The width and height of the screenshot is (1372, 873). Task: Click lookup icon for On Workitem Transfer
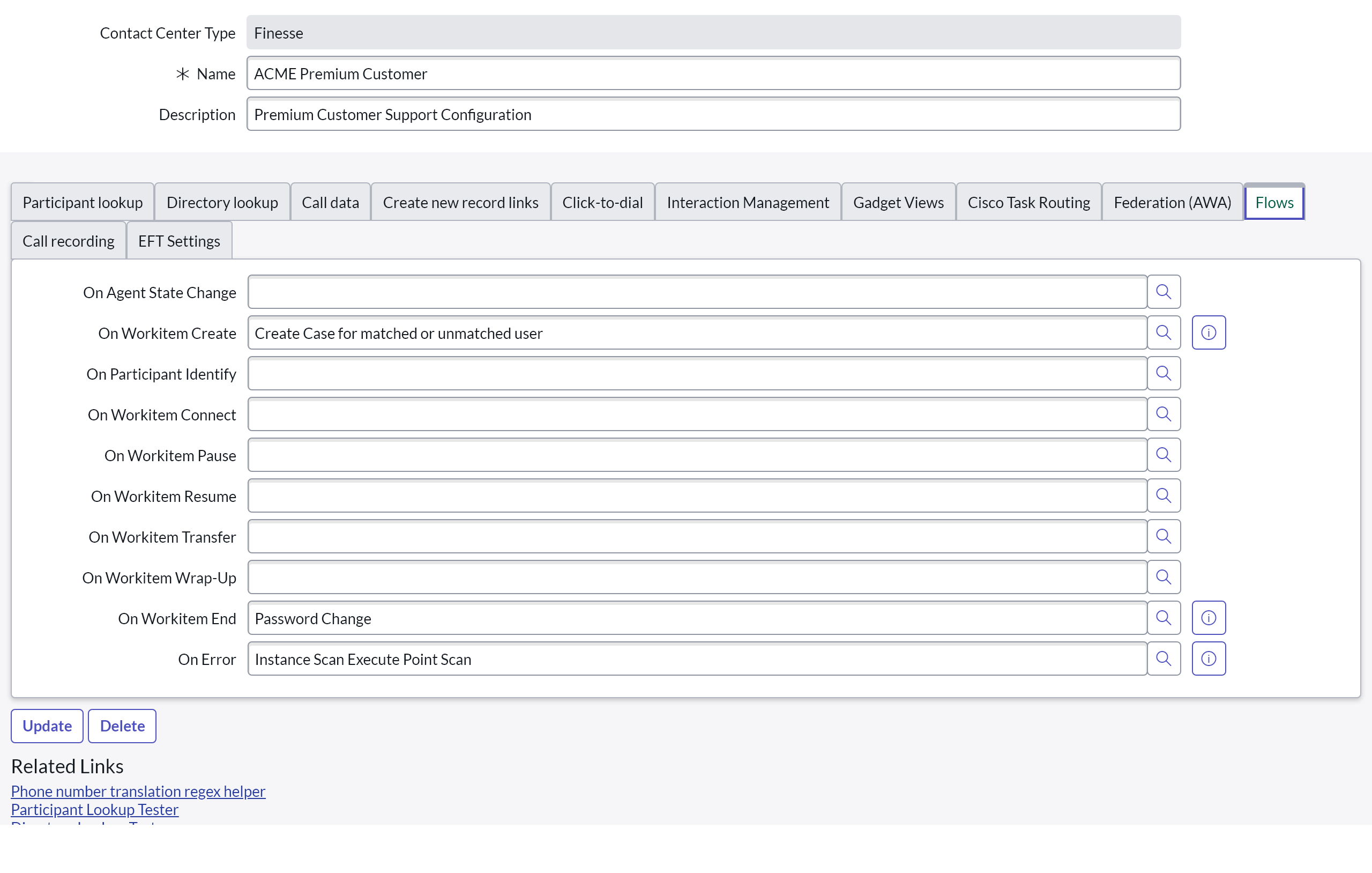1163,537
